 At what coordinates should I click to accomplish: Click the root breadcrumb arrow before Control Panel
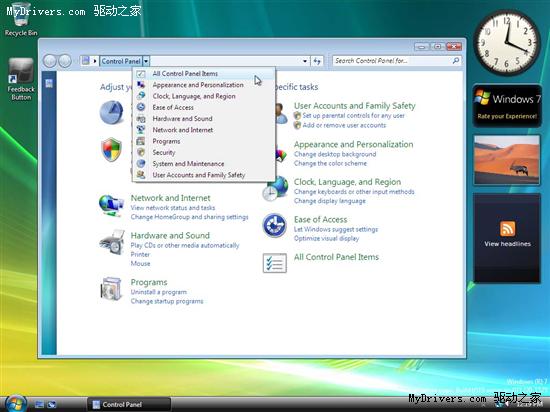95,61
